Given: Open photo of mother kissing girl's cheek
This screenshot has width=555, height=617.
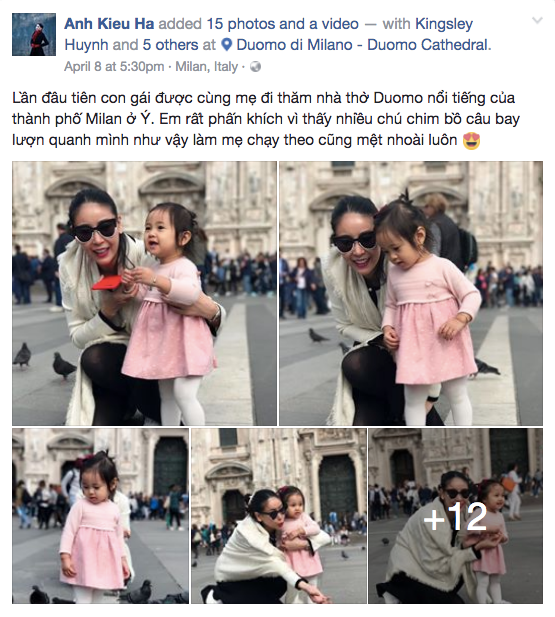Looking at the screenshot, I should tap(279, 516).
